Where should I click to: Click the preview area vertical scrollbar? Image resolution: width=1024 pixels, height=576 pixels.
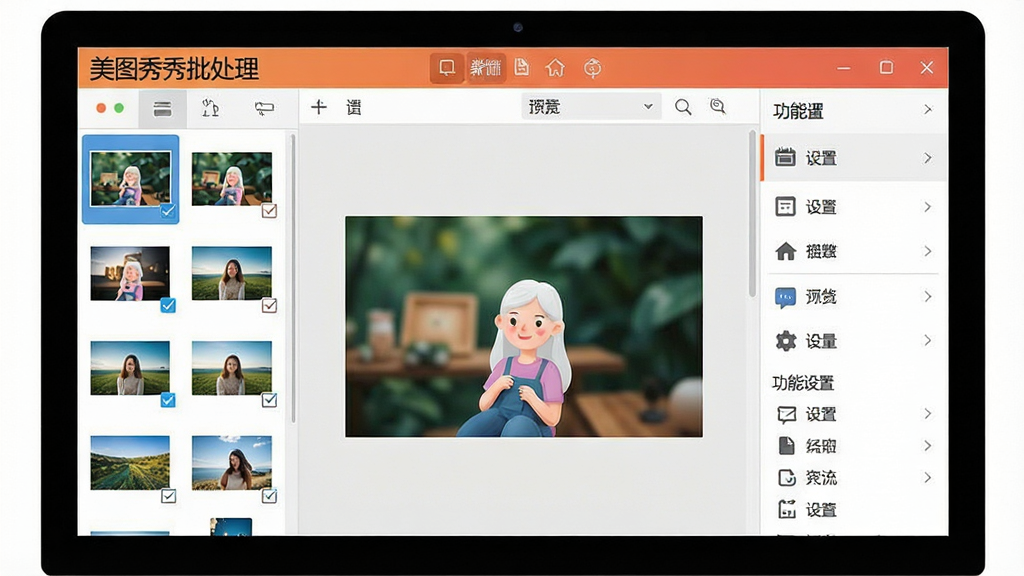(x=752, y=214)
